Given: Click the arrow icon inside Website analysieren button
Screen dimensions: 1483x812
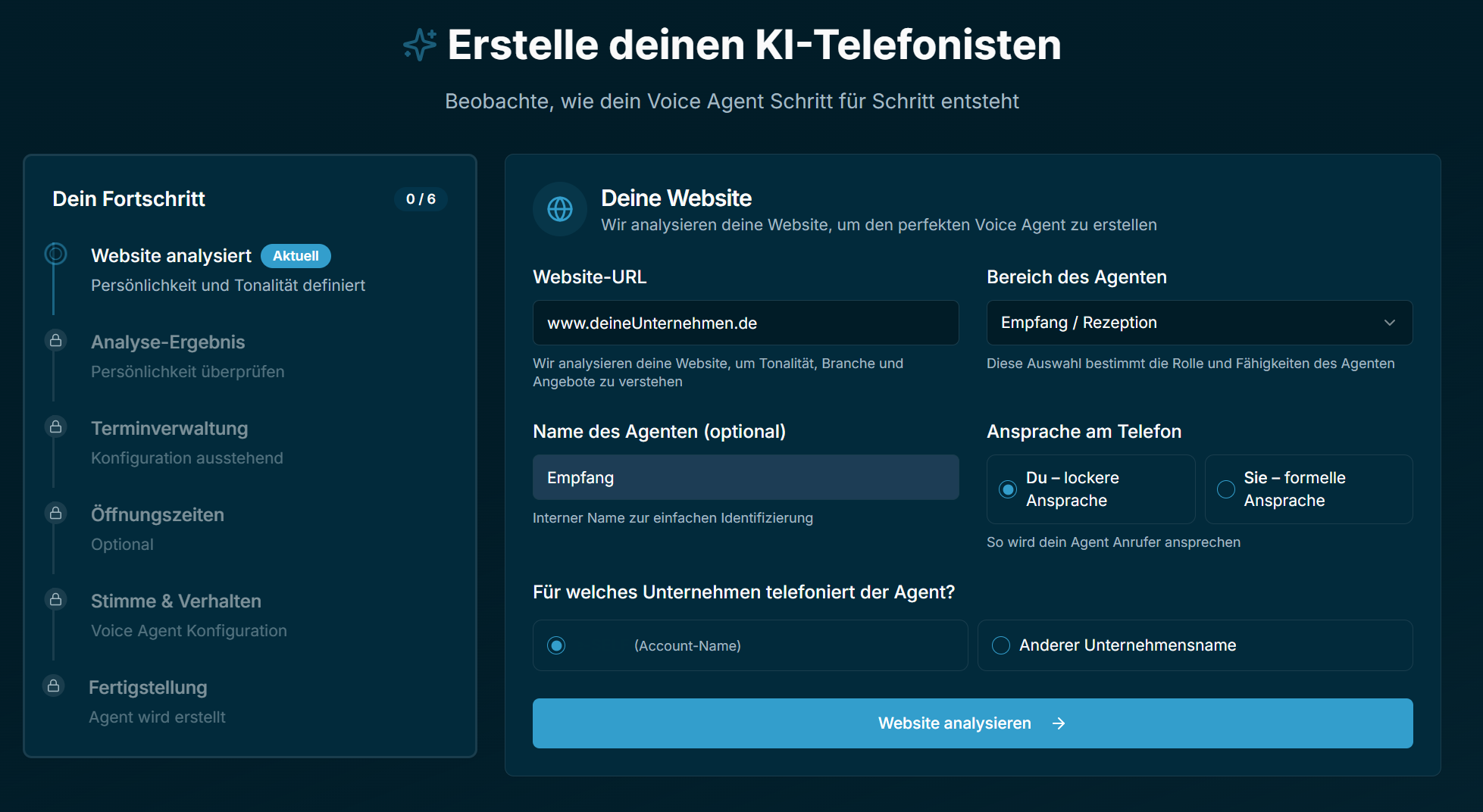Looking at the screenshot, I should point(1059,723).
